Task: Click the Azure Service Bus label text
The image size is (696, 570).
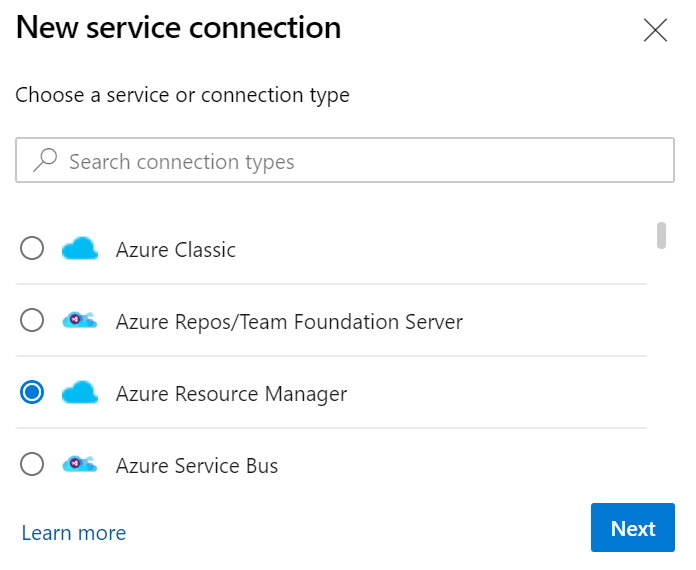Action: (197, 466)
